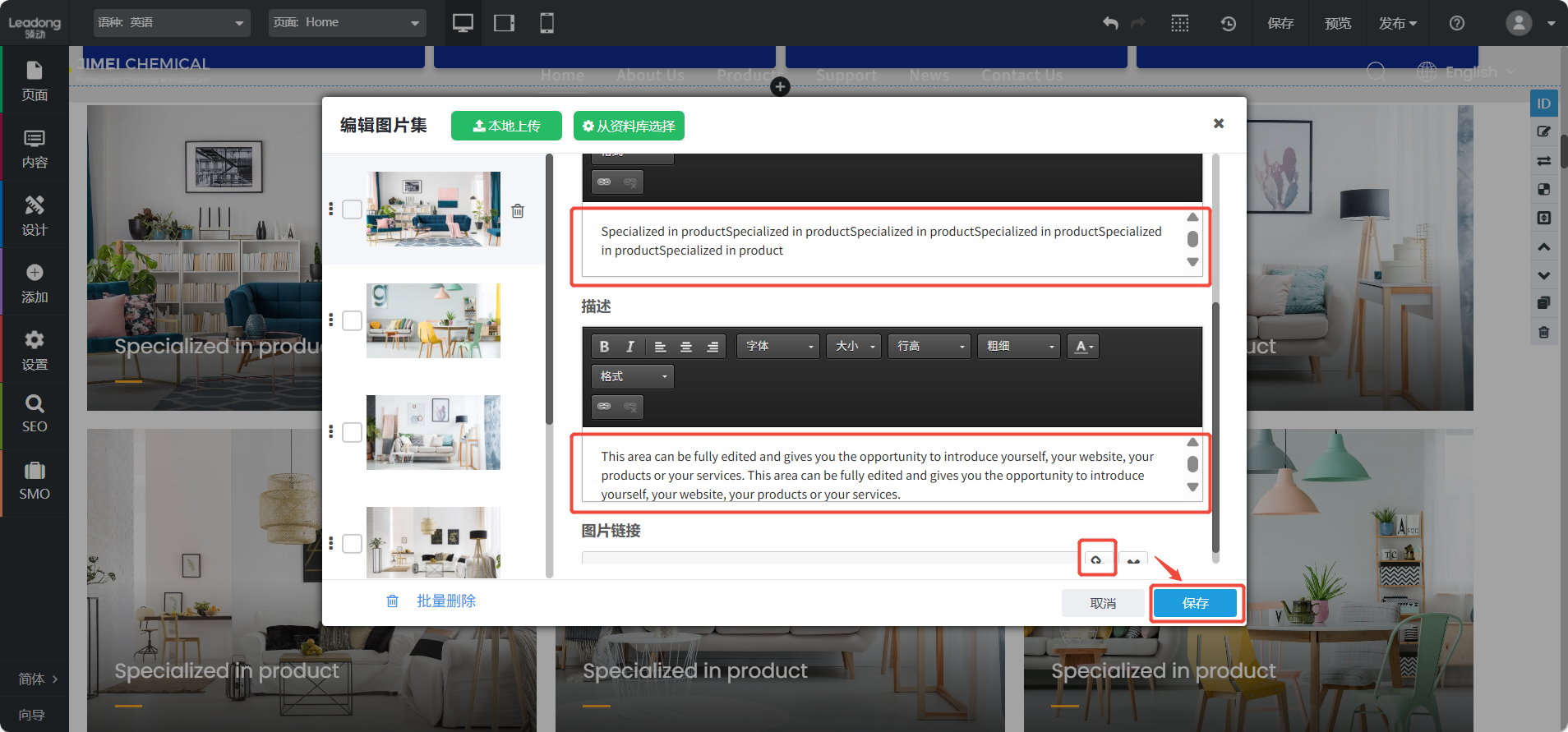Screen dimensions: 1568x732
Task: Open the 字体 font dropdown
Action: (x=778, y=347)
